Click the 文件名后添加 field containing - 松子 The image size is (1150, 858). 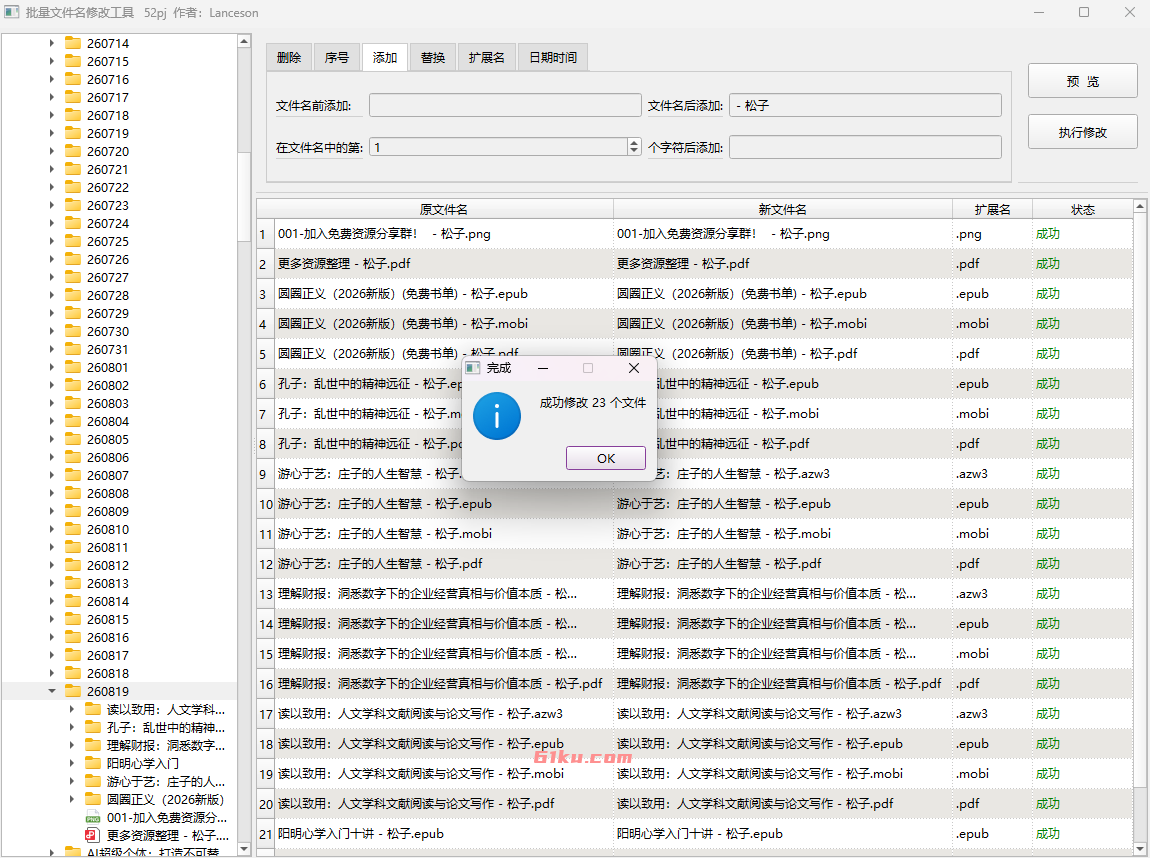tap(865, 105)
